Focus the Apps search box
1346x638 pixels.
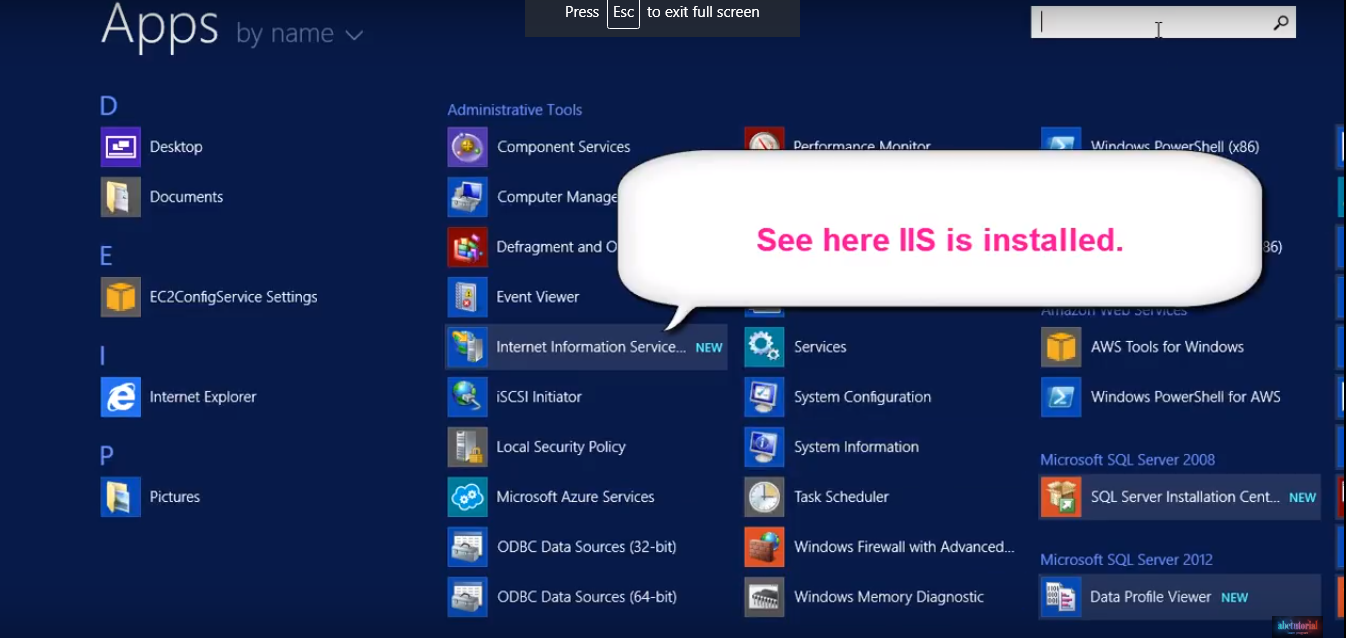click(x=1163, y=22)
